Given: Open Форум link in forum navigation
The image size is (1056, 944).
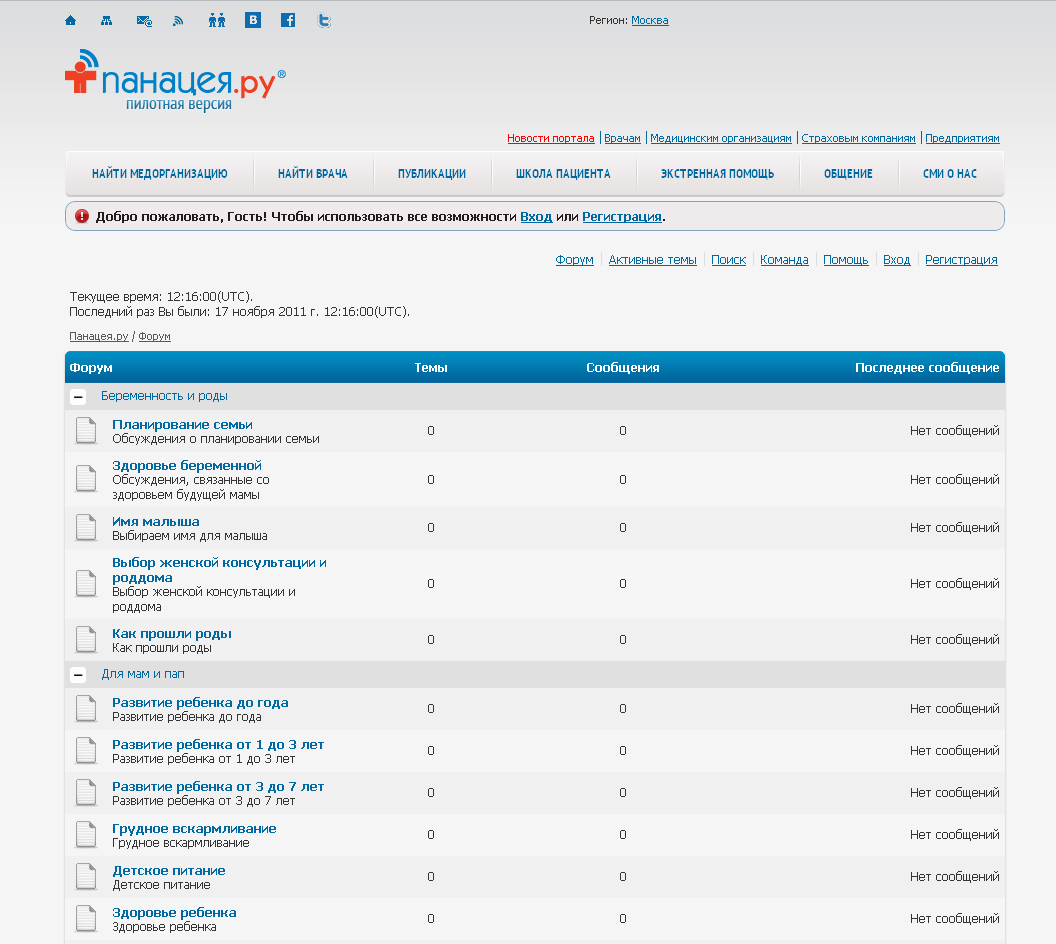Looking at the screenshot, I should (574, 260).
